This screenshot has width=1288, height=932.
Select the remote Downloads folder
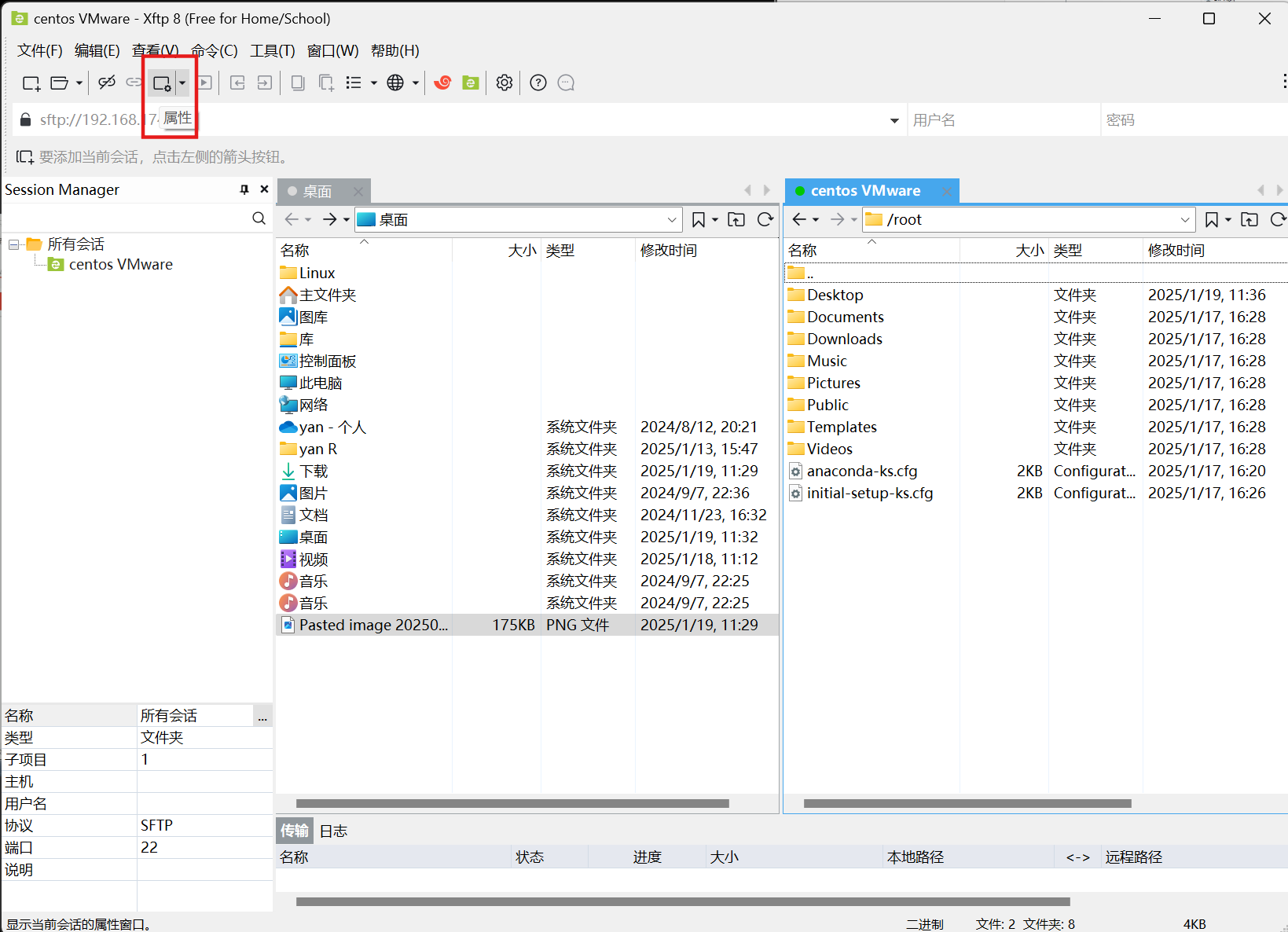pos(844,339)
